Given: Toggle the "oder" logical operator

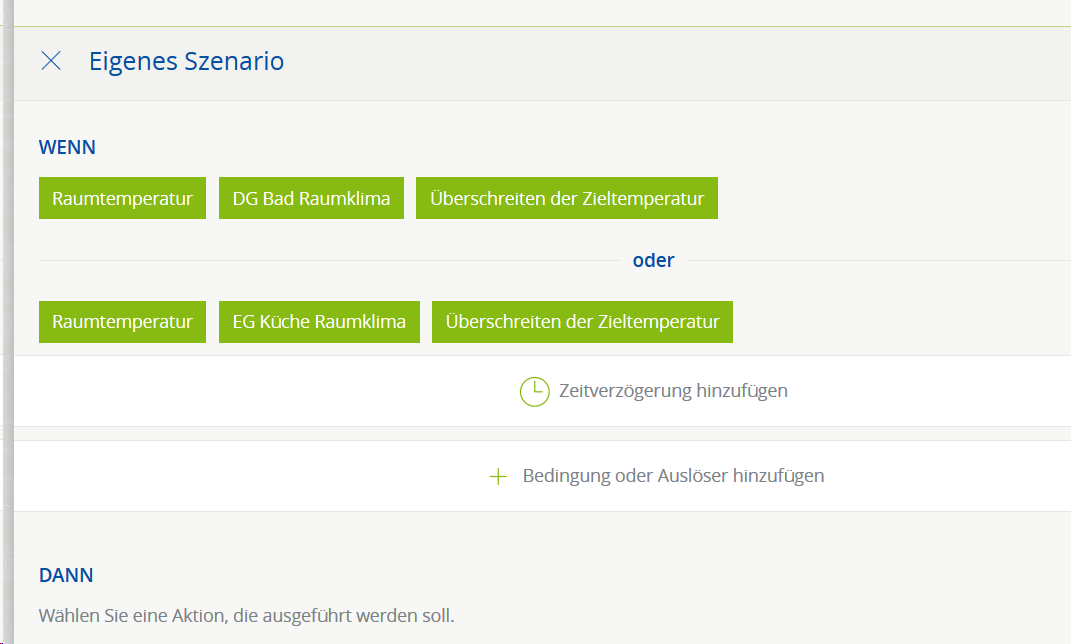Looking at the screenshot, I should pyautogui.click(x=653, y=260).
